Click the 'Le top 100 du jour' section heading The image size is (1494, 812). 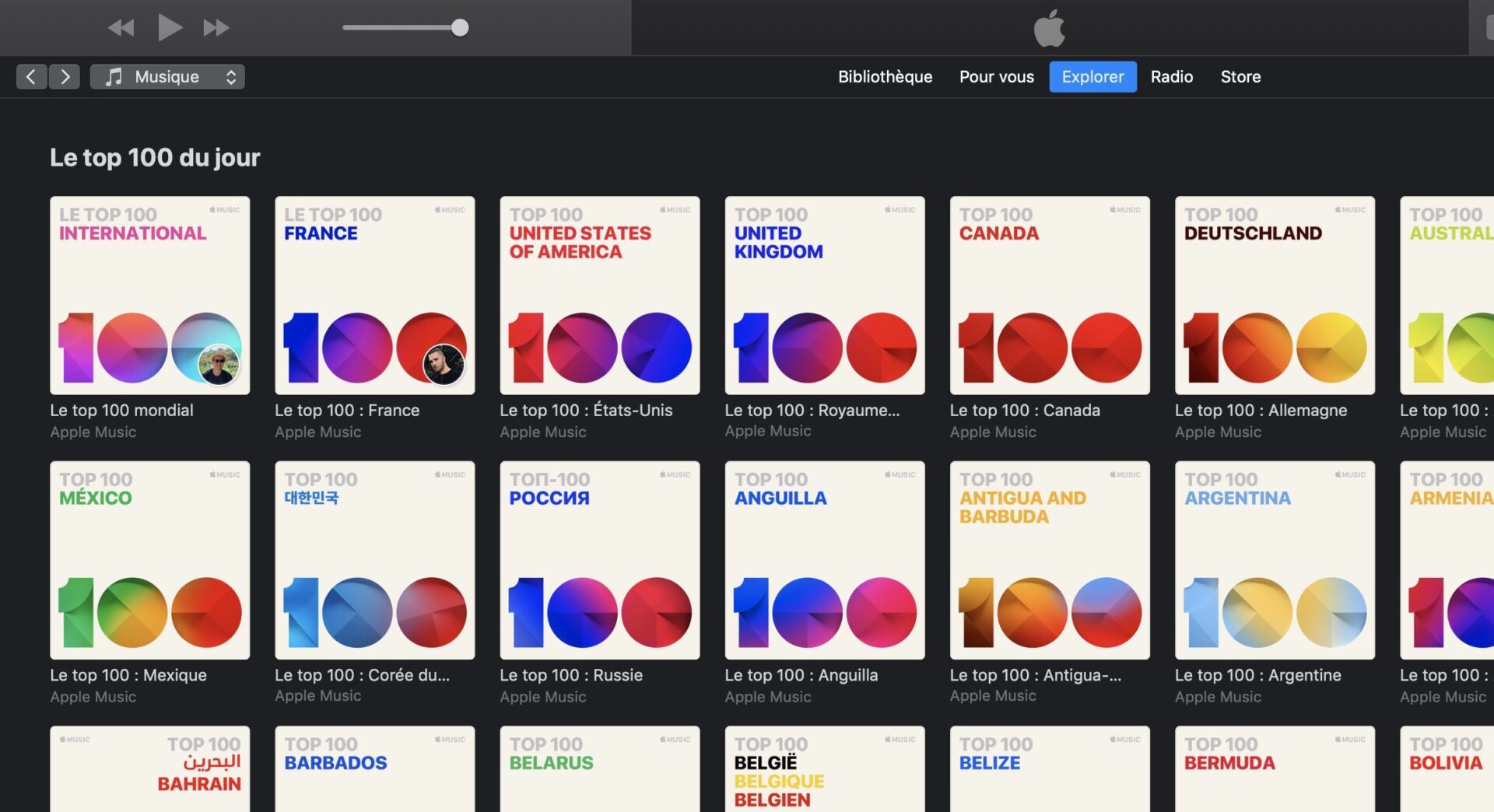tap(155, 157)
